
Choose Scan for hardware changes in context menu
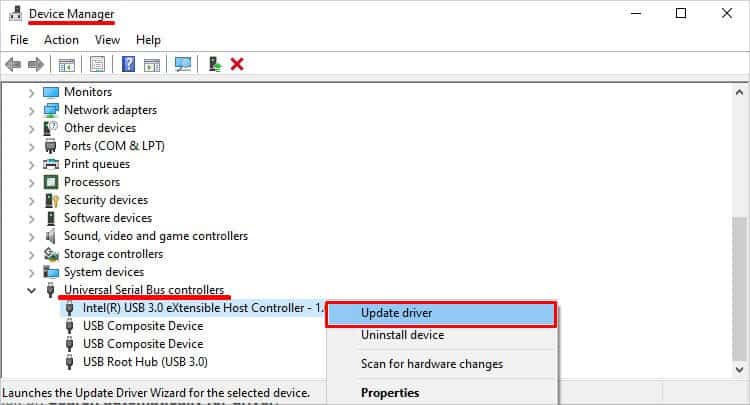coord(441,364)
